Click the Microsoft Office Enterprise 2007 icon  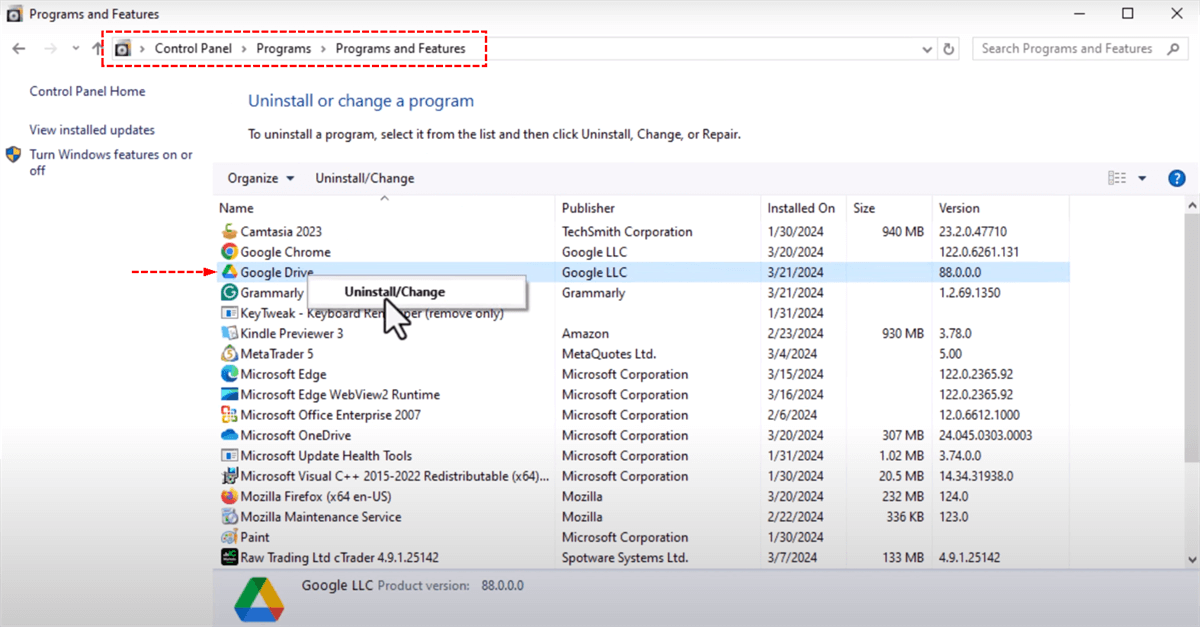229,415
